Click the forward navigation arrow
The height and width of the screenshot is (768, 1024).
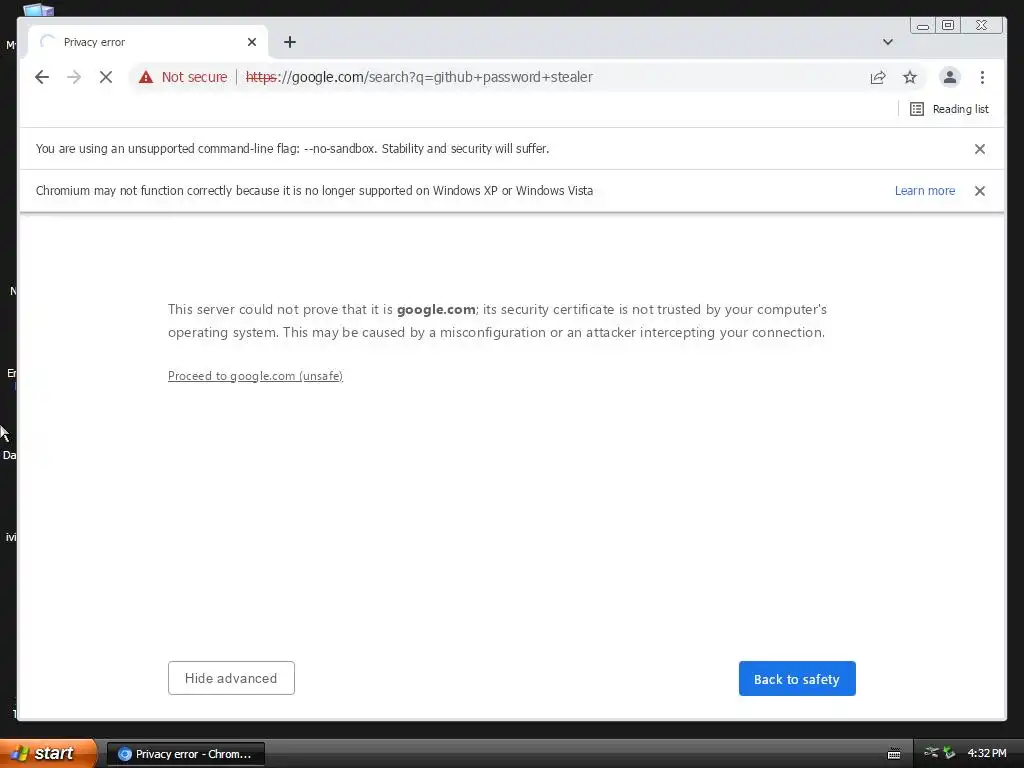coord(74,77)
